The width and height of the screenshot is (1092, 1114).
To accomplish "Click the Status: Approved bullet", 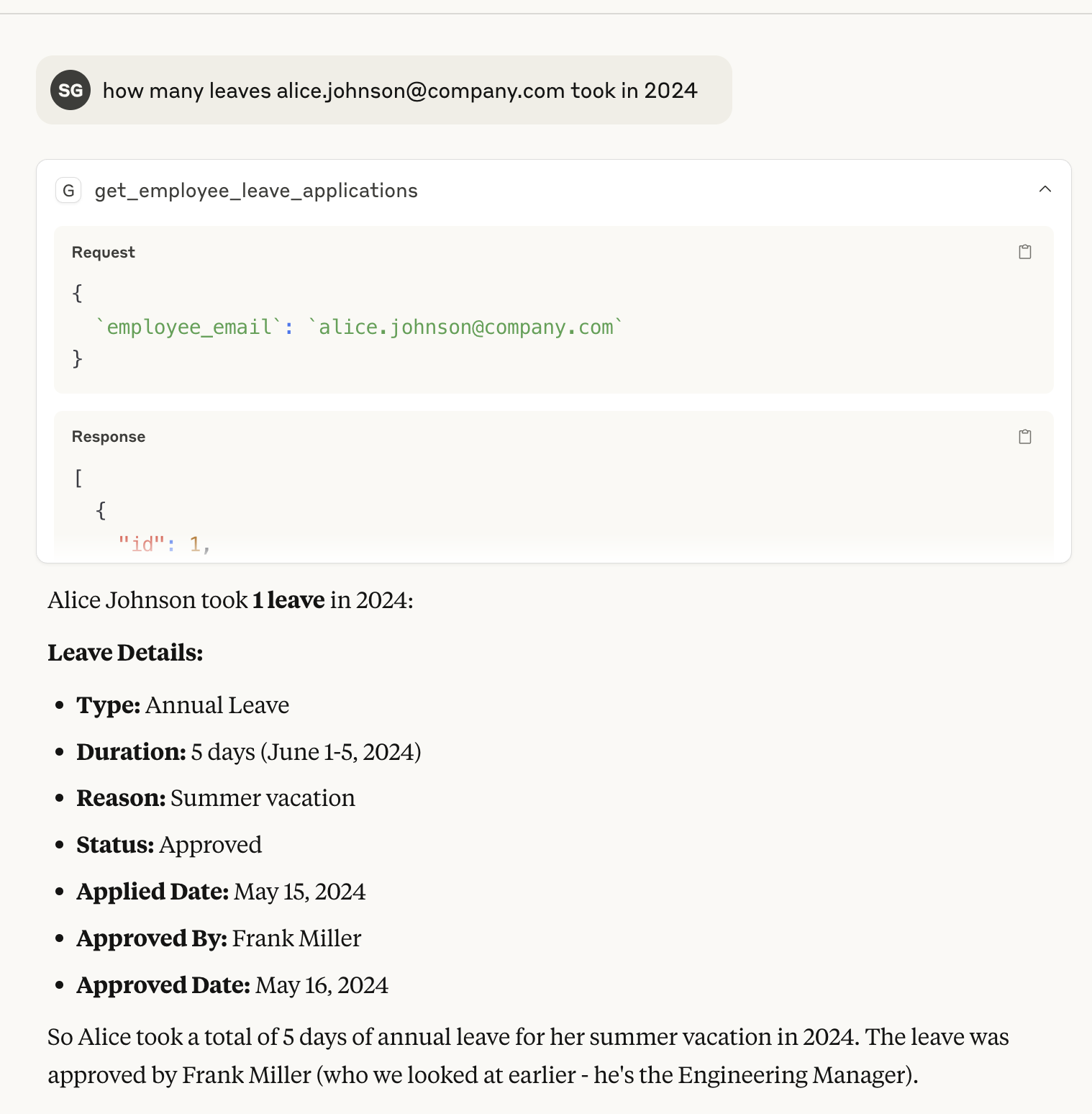I will point(169,845).
